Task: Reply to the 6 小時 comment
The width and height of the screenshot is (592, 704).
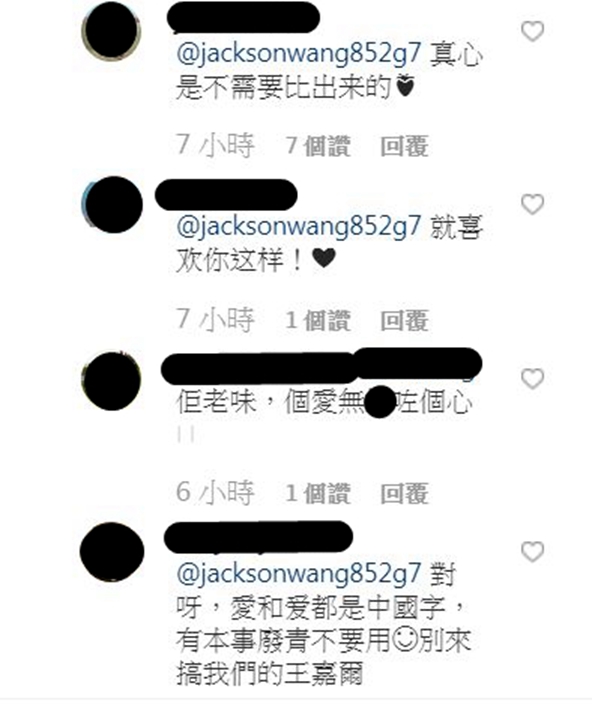Action: point(404,493)
